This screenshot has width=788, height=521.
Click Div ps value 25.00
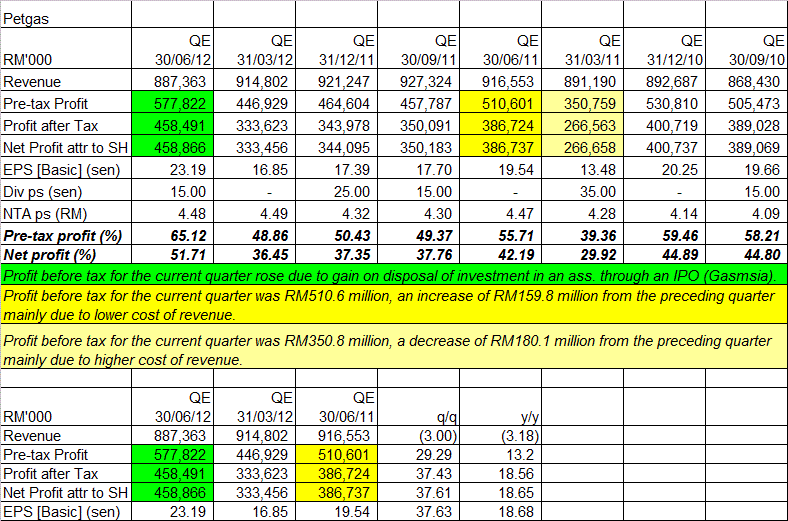click(336, 192)
